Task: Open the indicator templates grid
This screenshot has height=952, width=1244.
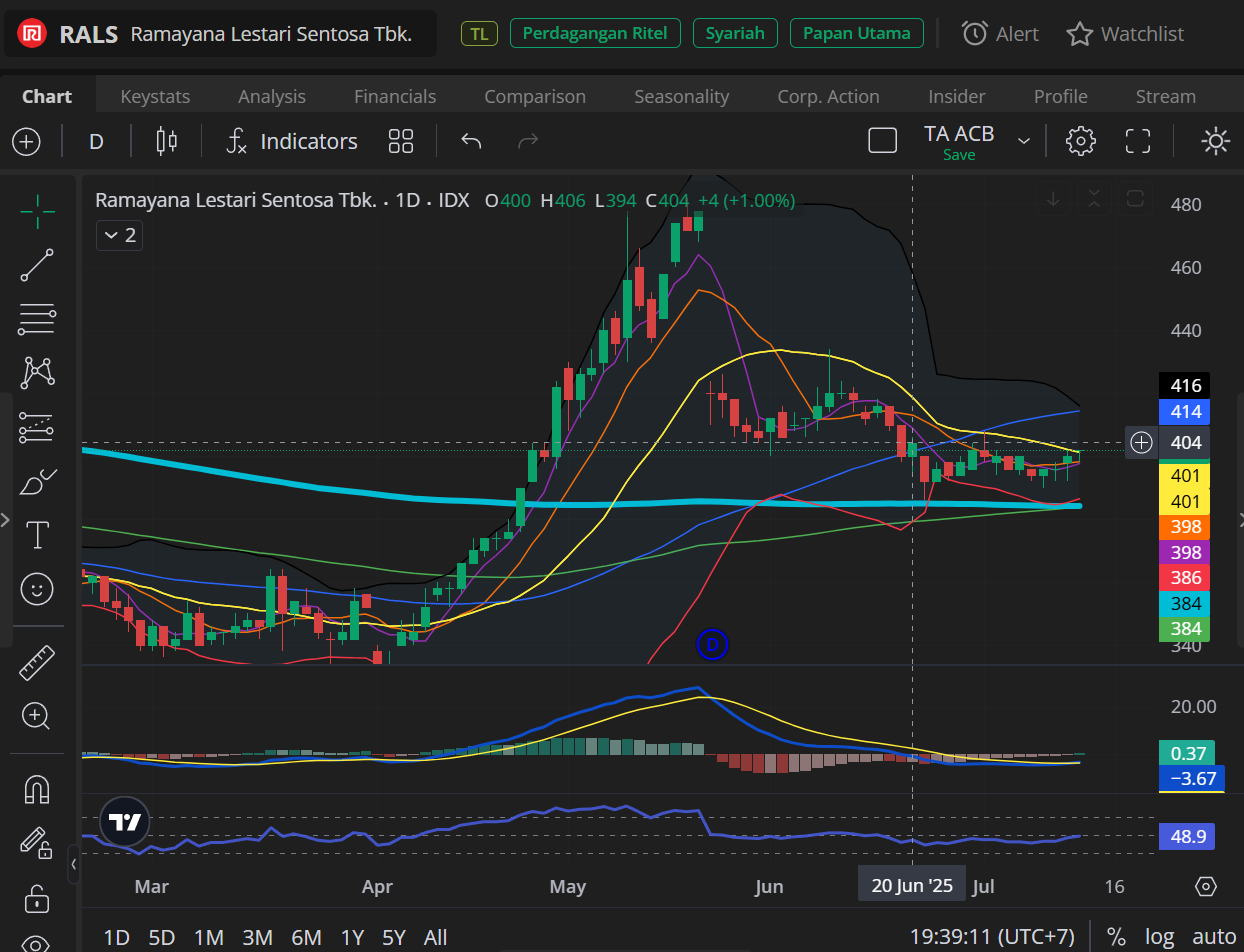Action: 401,141
